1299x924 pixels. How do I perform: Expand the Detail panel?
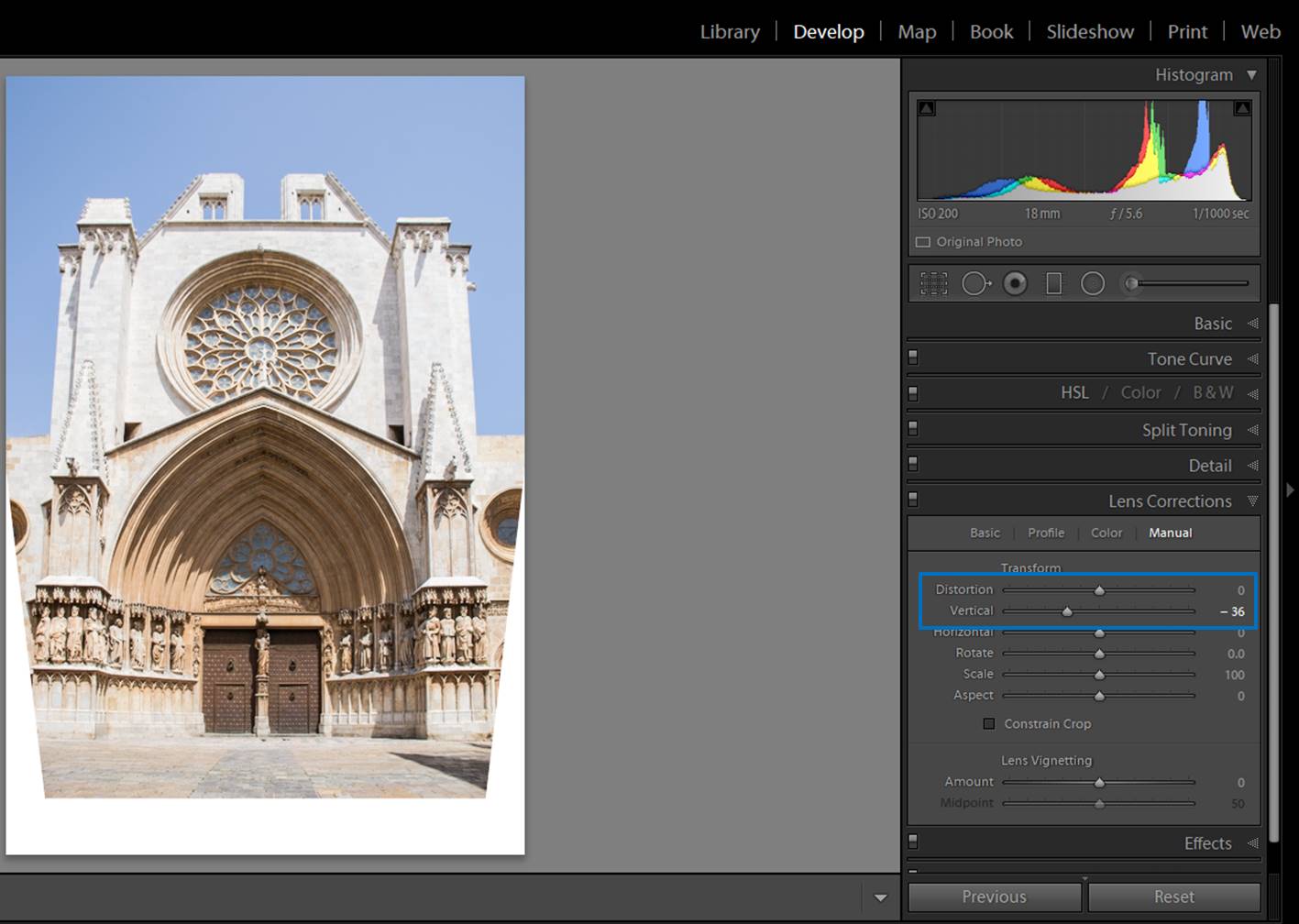1252,466
